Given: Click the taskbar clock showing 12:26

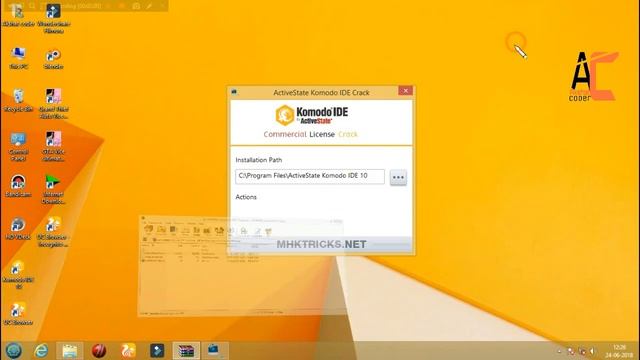Looking at the screenshot, I should (x=619, y=351).
